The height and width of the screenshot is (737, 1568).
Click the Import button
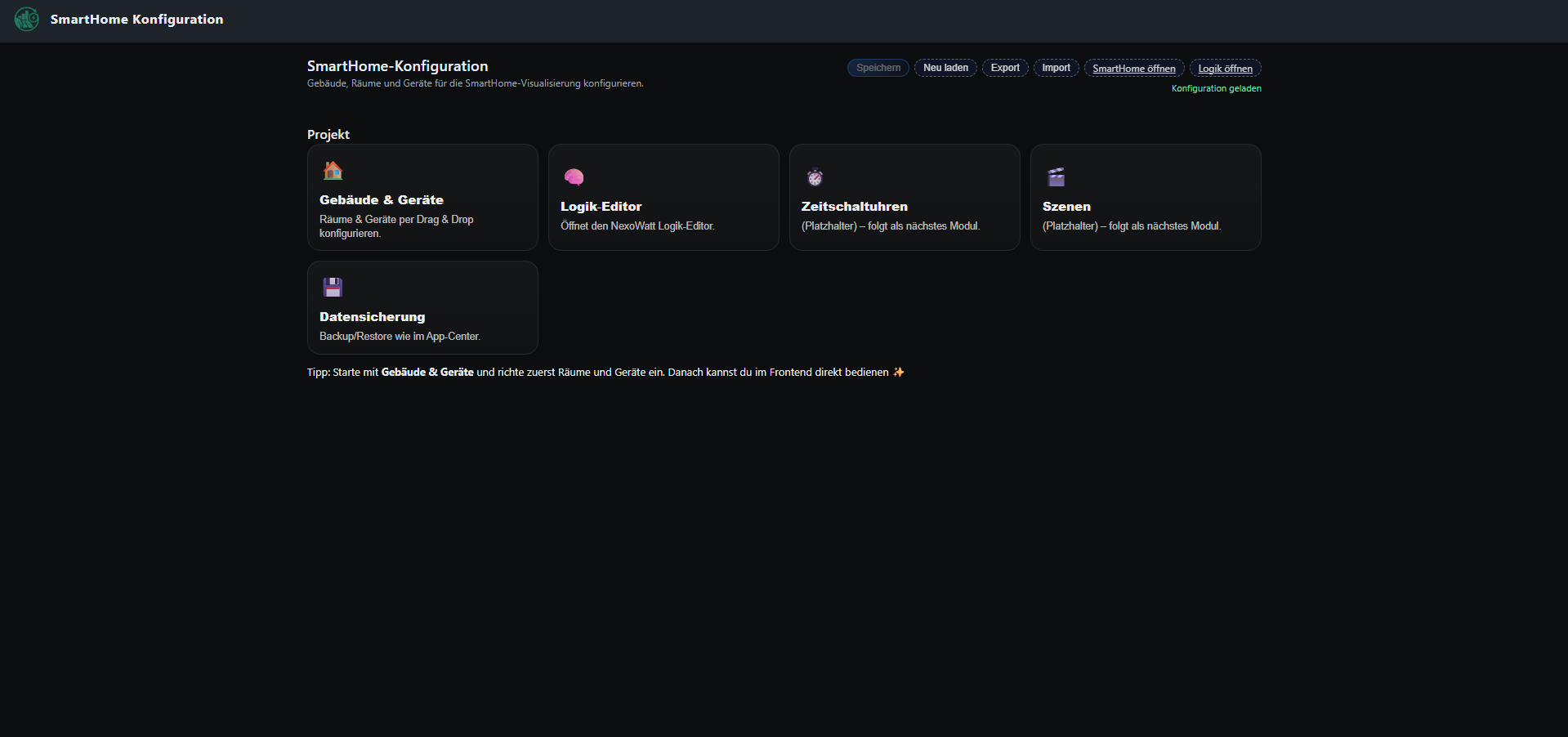coord(1056,68)
